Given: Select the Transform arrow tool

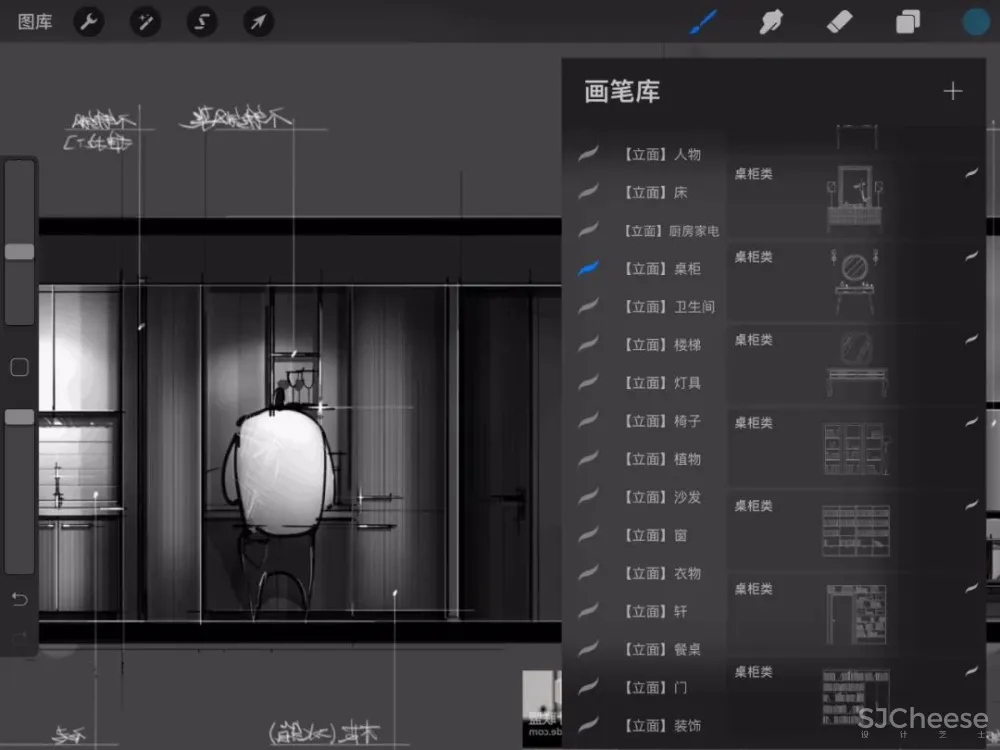Looking at the screenshot, I should coord(259,22).
